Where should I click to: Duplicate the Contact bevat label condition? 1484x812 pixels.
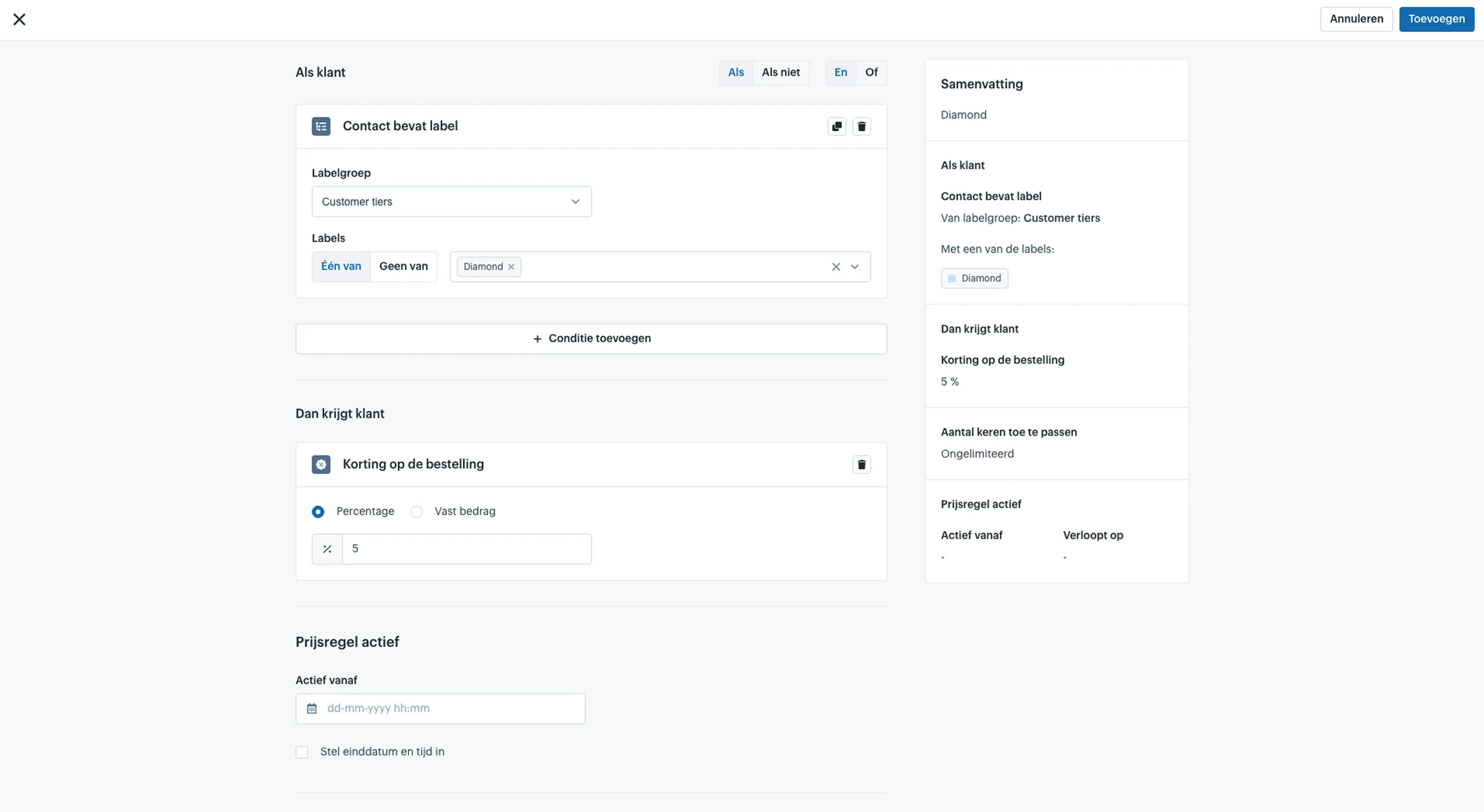click(x=837, y=126)
